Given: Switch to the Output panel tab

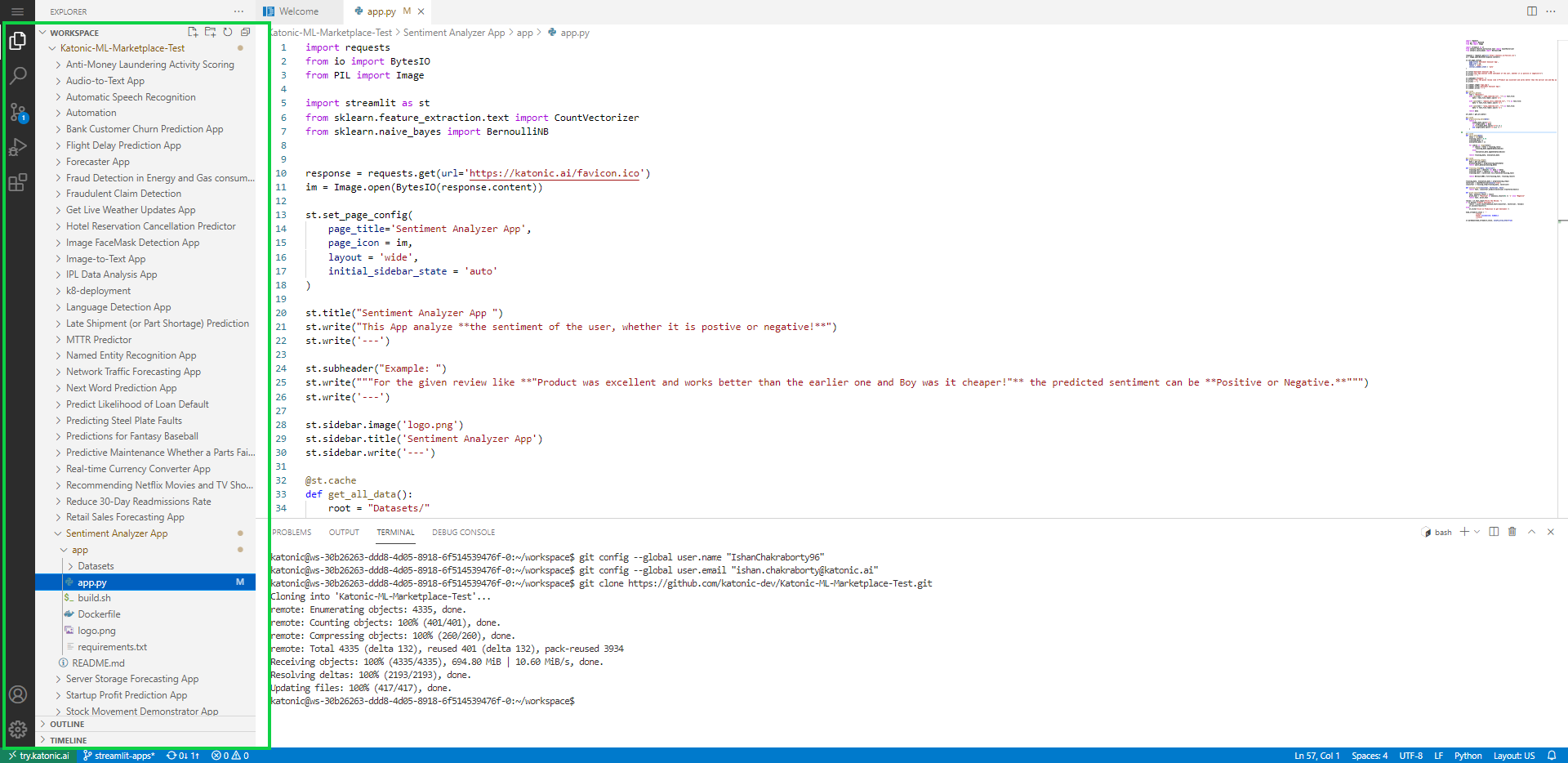Looking at the screenshot, I should 344,532.
